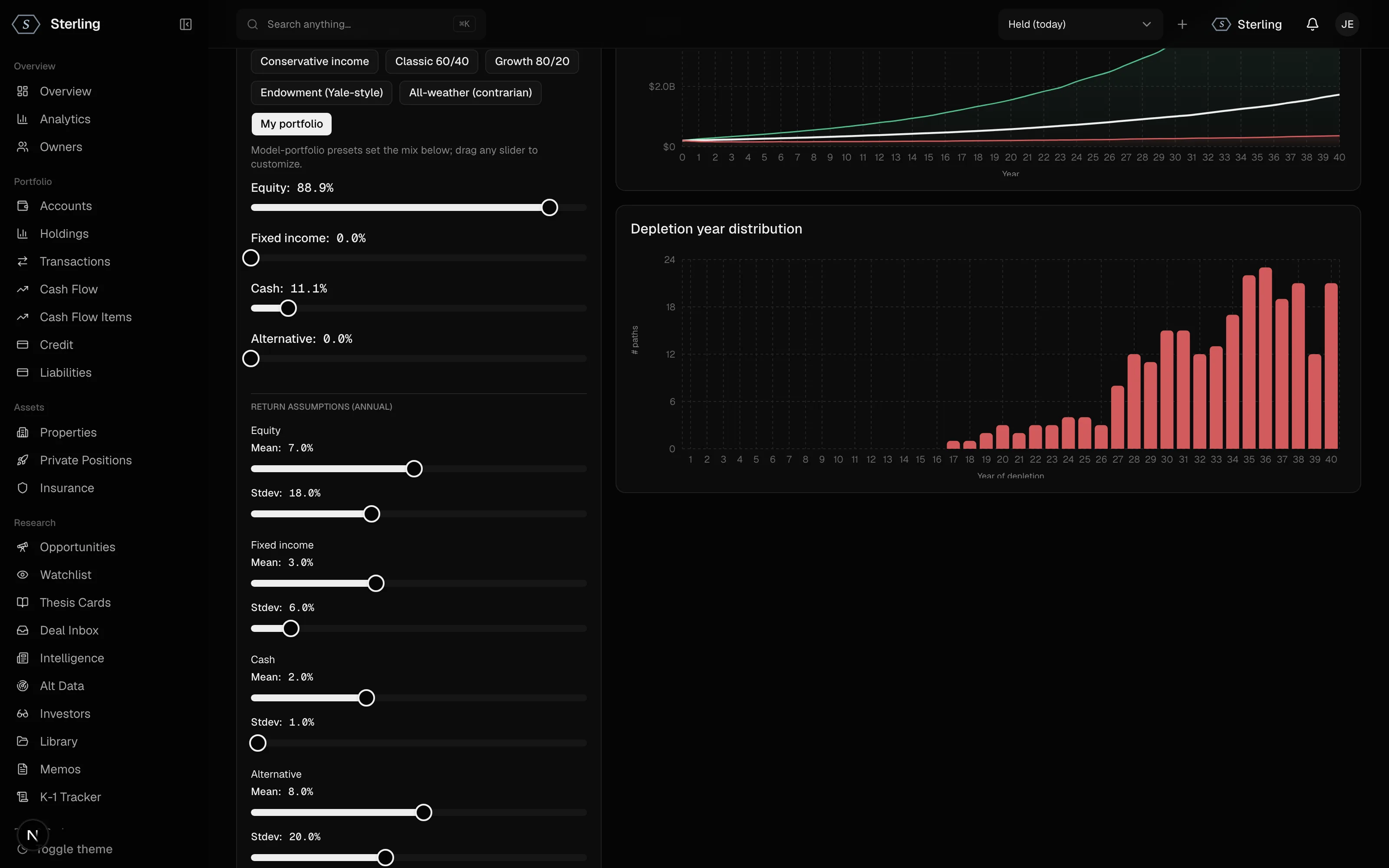Click the Investors binoculars icon
Image resolution: width=1389 pixels, height=868 pixels.
coord(23,713)
